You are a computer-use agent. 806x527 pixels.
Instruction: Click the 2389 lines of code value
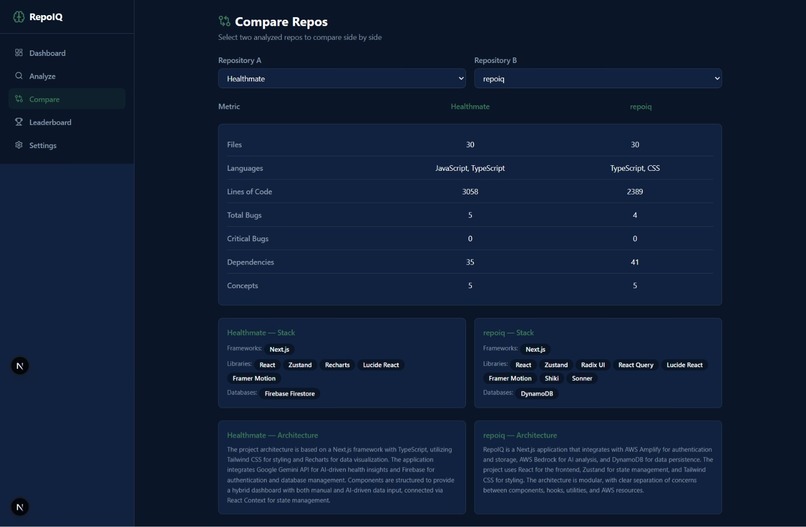tap(635, 191)
